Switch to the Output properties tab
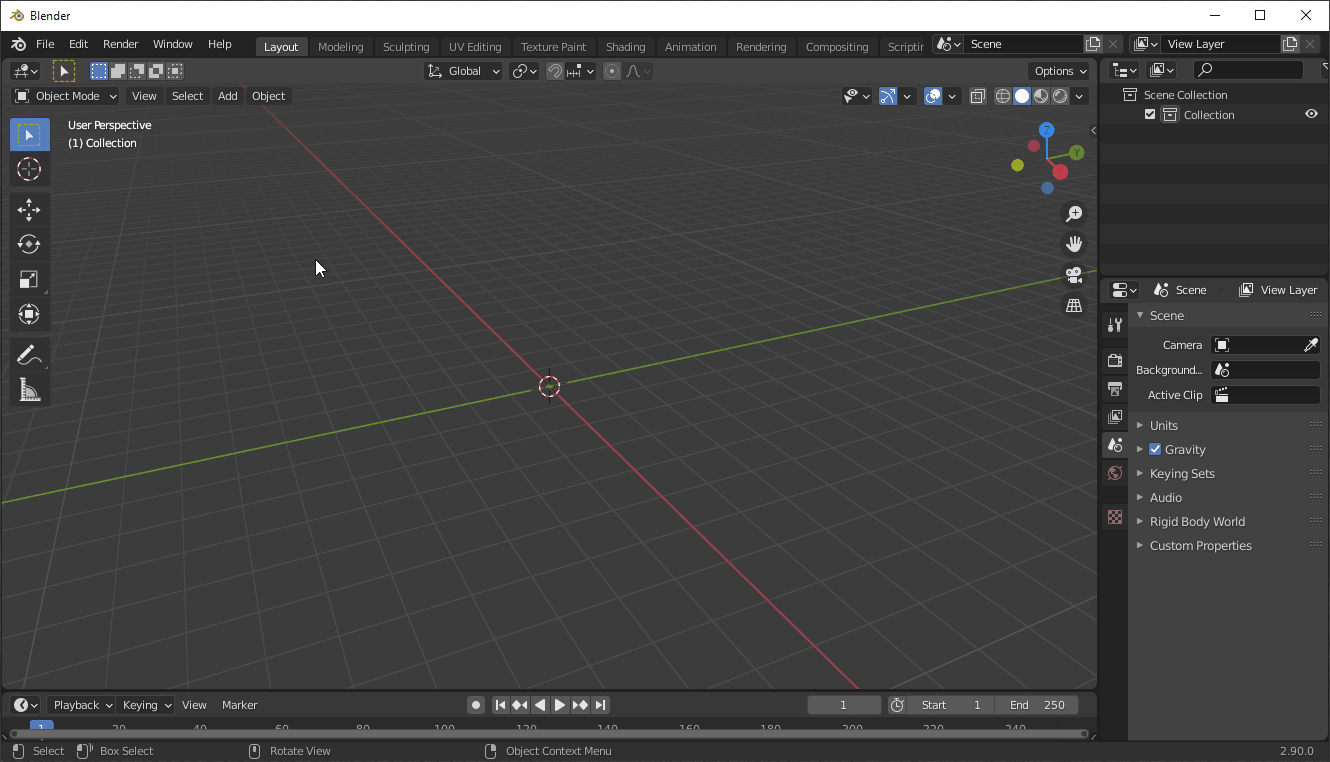This screenshot has width=1330, height=762. click(x=1114, y=388)
